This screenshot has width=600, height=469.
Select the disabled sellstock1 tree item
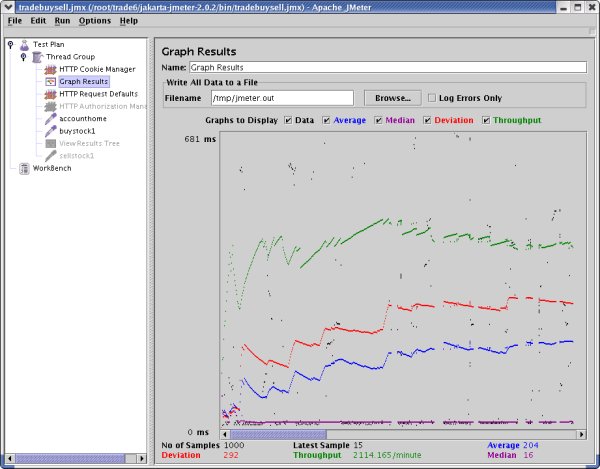tap(76, 156)
